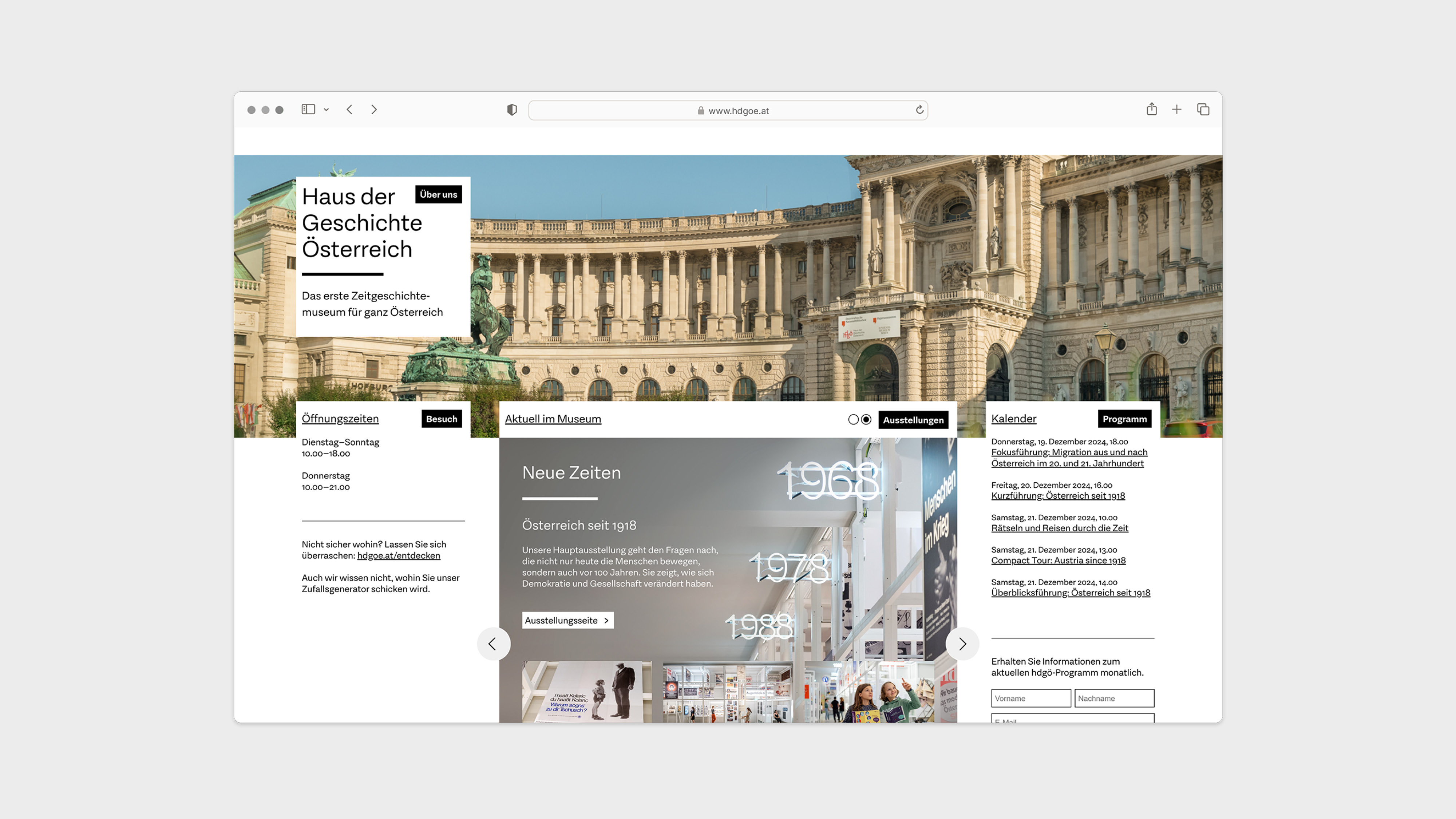Reload the page with the refresh icon

click(x=919, y=110)
